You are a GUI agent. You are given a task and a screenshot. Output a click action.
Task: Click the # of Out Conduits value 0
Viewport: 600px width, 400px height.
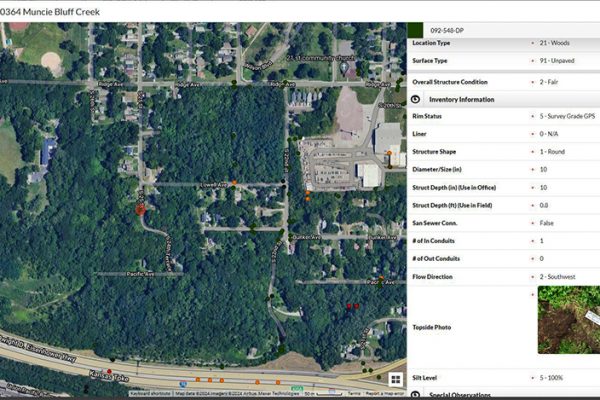[541, 258]
